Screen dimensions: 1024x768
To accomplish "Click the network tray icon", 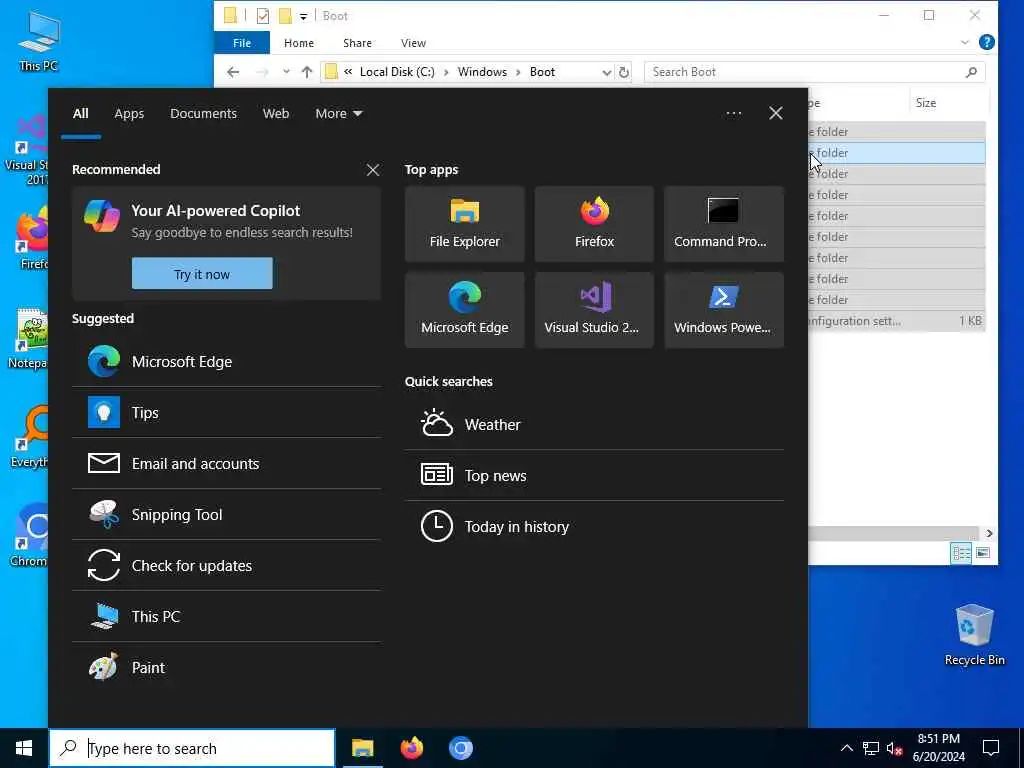I will pyautogui.click(x=871, y=748).
